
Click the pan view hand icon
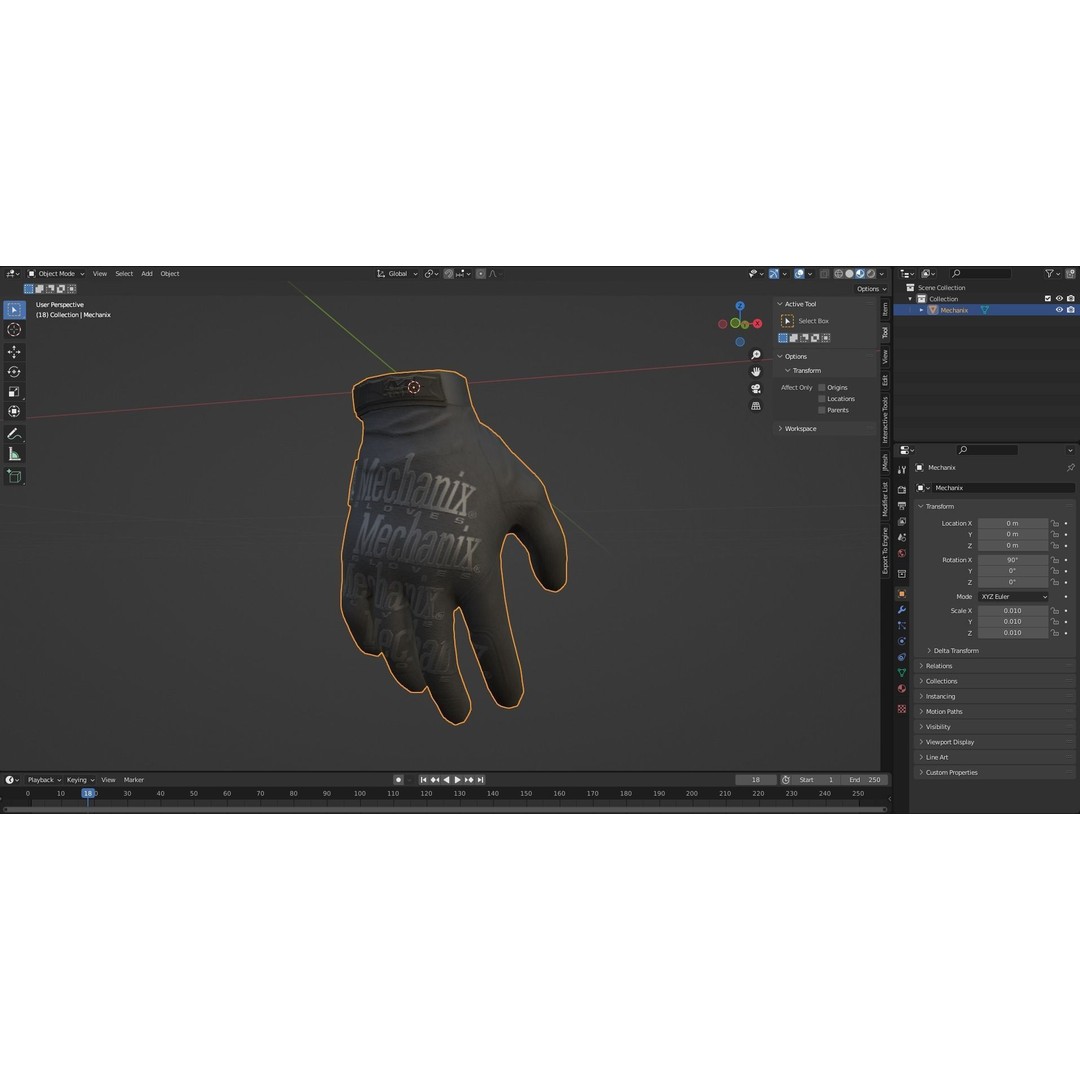click(x=756, y=372)
